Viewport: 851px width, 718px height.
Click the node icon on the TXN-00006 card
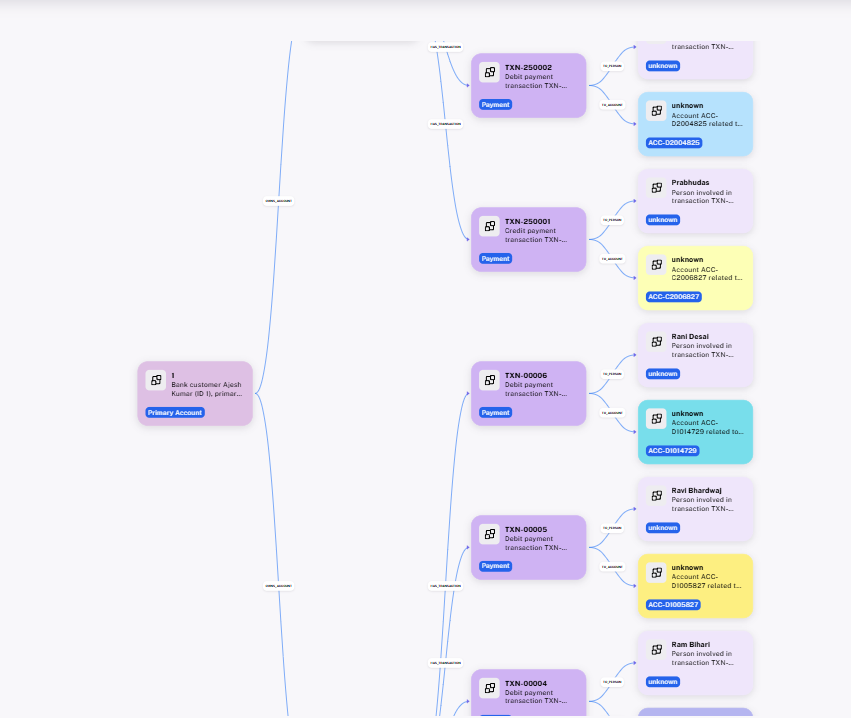(x=490, y=379)
